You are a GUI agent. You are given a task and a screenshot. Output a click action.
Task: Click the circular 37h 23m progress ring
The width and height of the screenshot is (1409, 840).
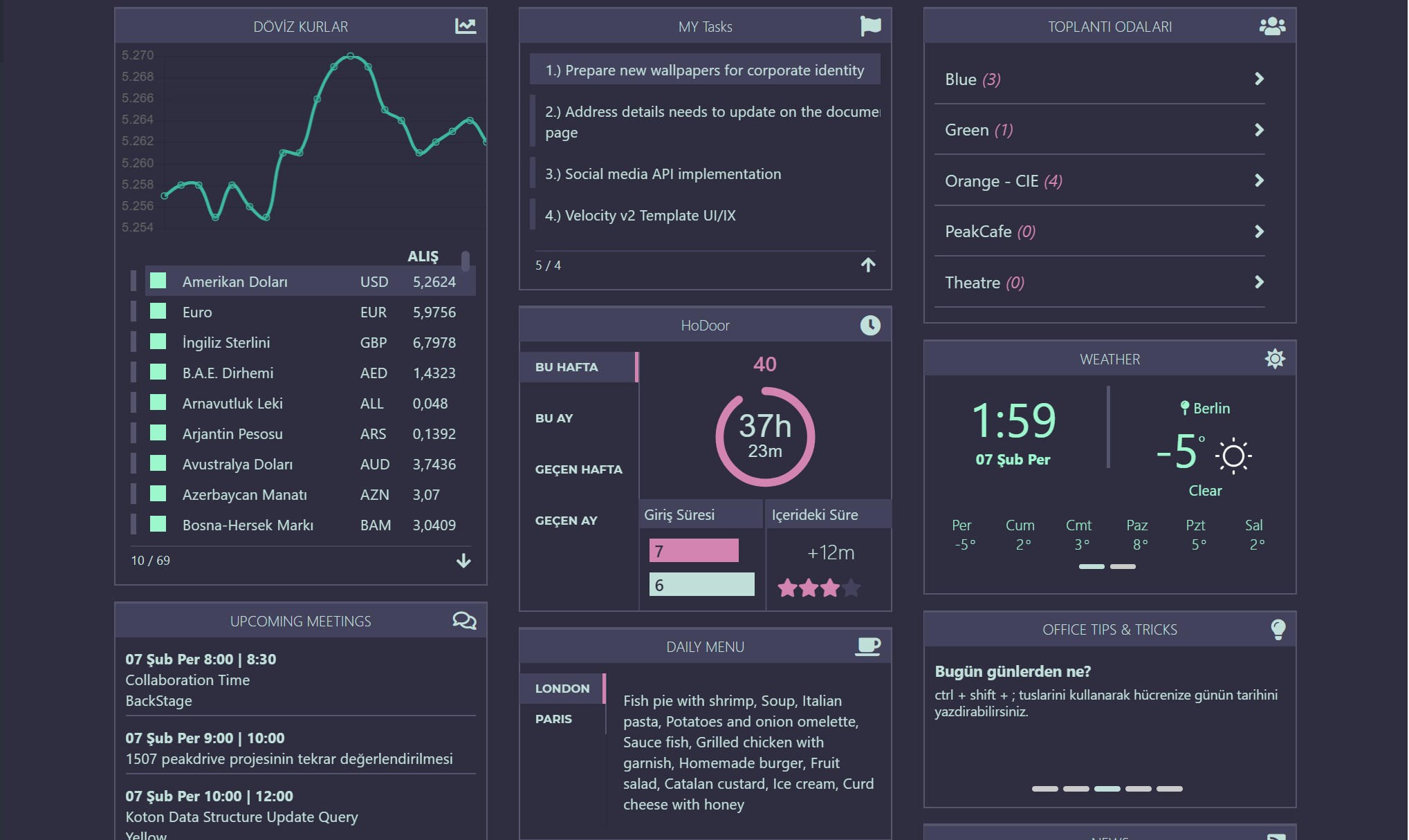(x=765, y=437)
